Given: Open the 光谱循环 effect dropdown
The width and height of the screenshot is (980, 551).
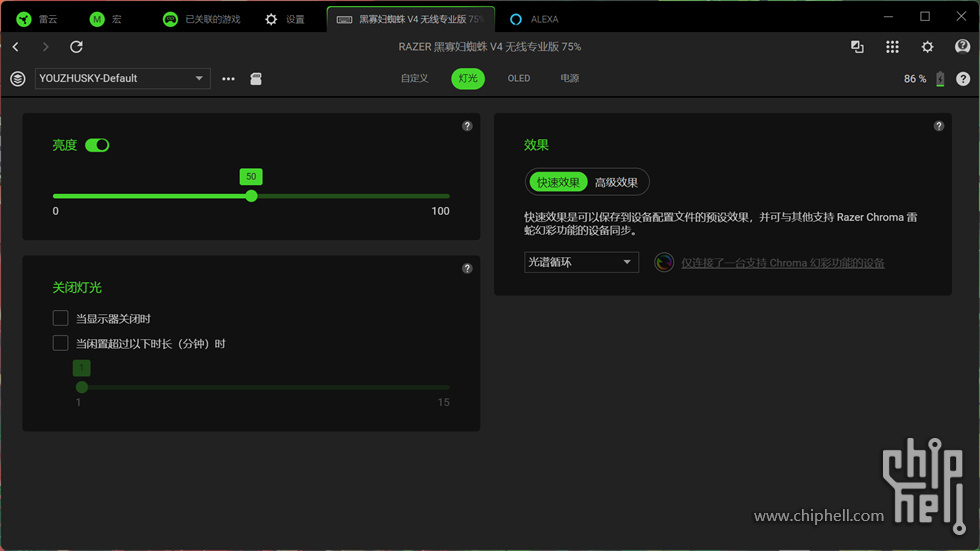Looking at the screenshot, I should point(581,262).
